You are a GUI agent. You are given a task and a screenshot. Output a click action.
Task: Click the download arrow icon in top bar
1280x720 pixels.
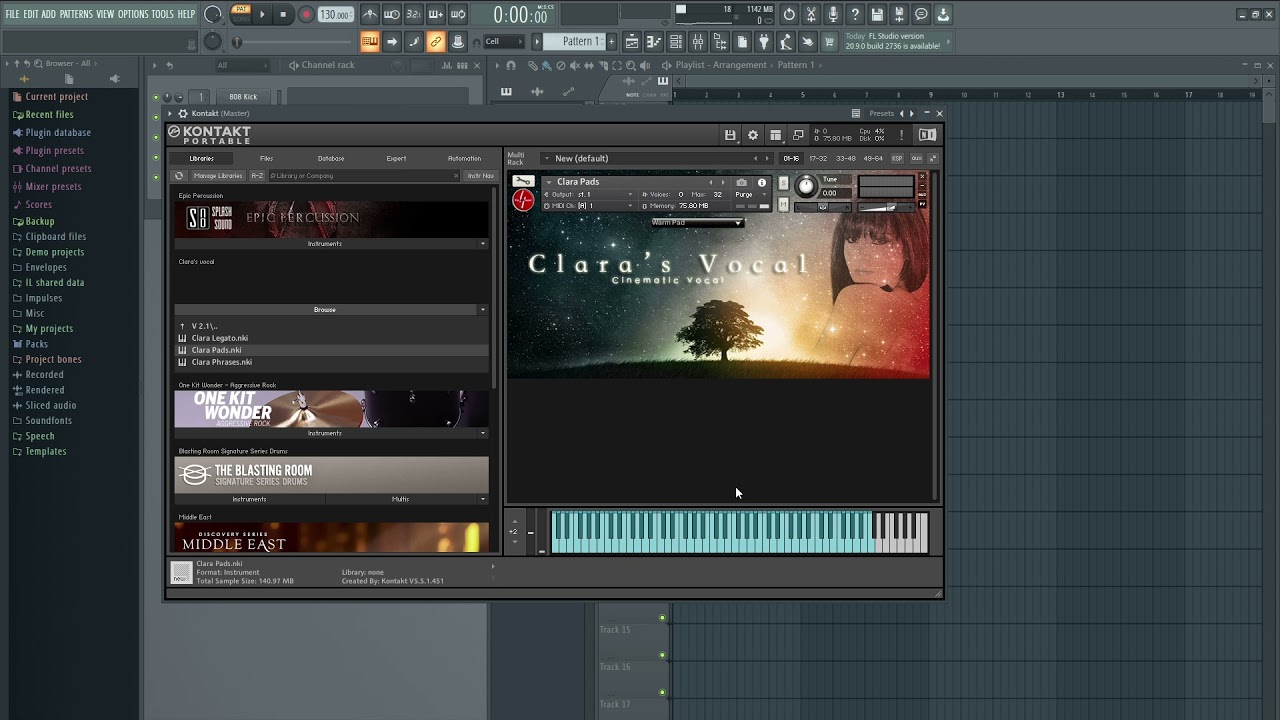coord(943,14)
